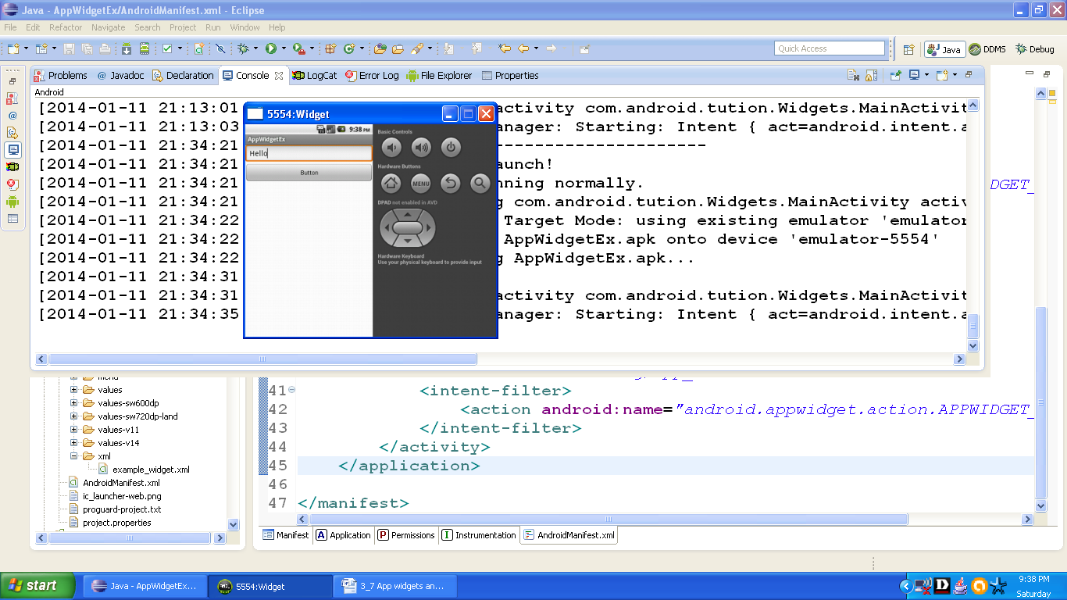Open the Android Virtual Device Manager icon

[x=144, y=49]
